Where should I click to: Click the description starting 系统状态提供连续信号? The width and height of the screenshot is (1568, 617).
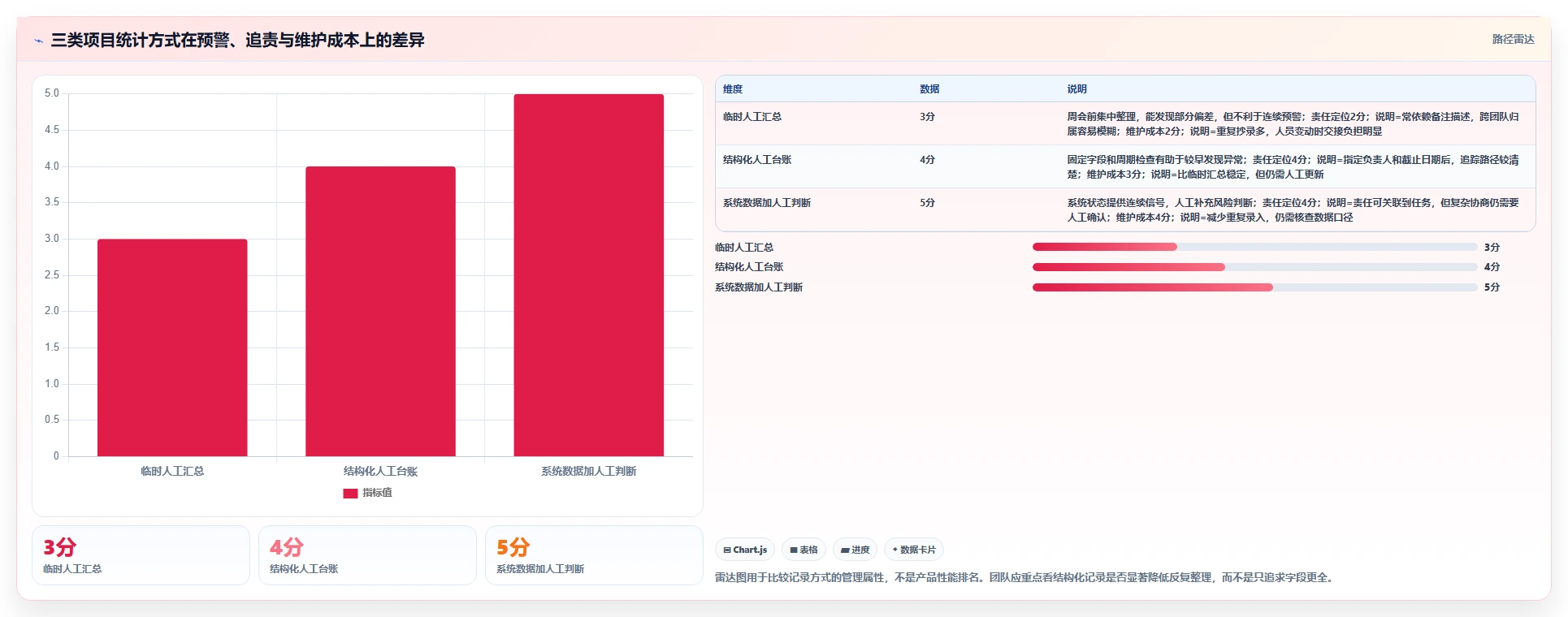(x=1293, y=210)
